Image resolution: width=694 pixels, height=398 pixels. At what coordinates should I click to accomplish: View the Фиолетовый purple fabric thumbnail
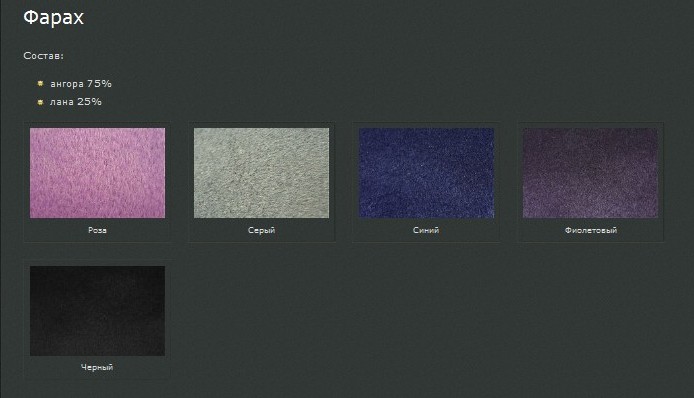point(590,173)
